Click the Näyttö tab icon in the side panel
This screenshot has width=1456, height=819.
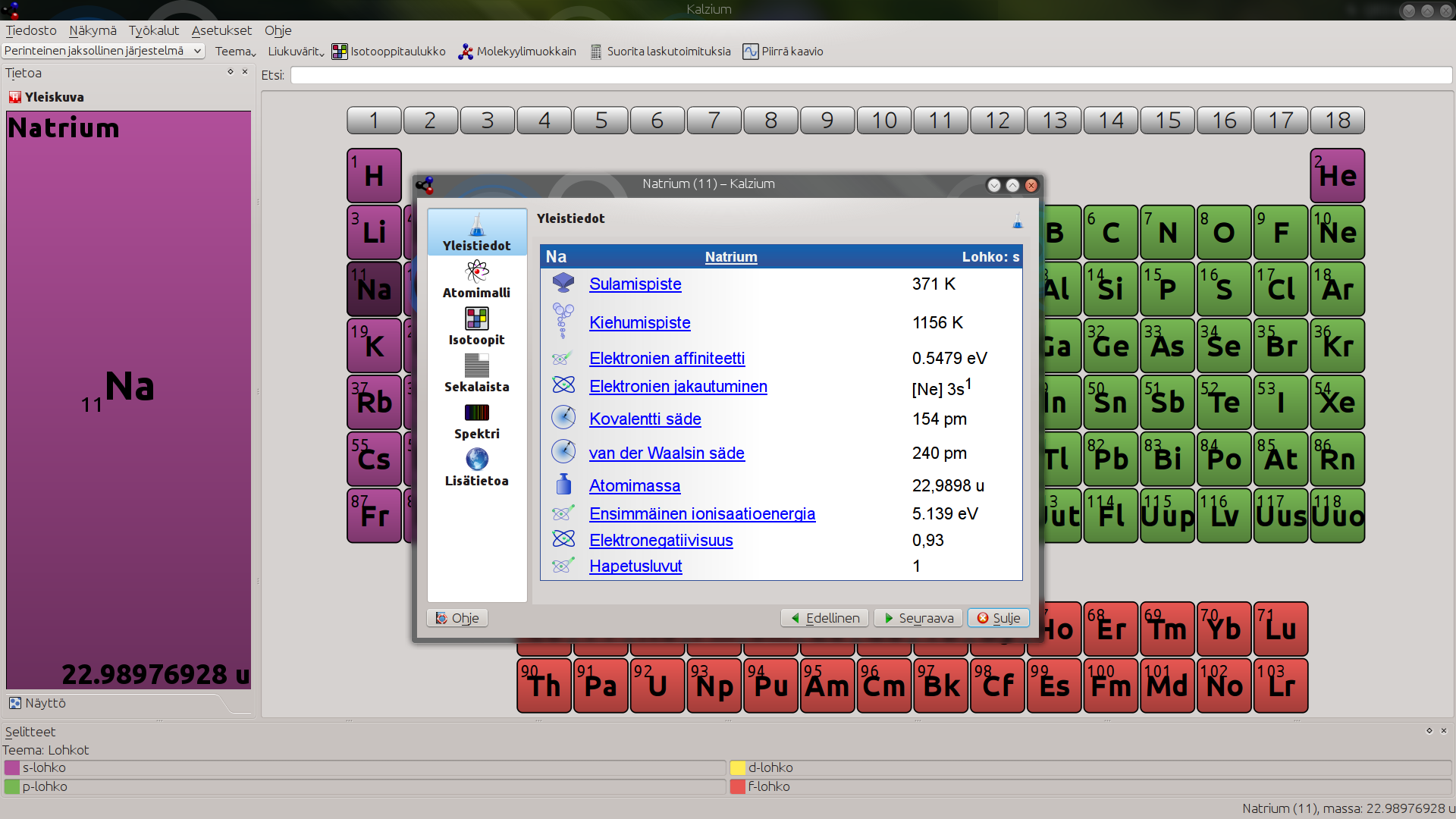point(14,703)
